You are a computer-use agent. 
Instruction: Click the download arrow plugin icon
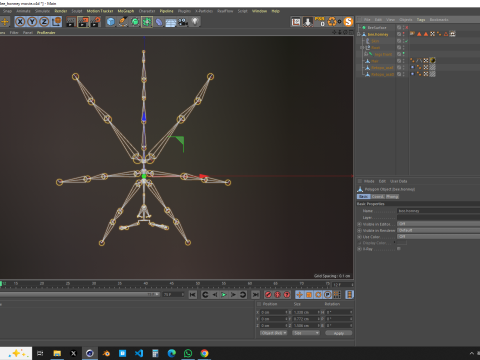pos(308,22)
